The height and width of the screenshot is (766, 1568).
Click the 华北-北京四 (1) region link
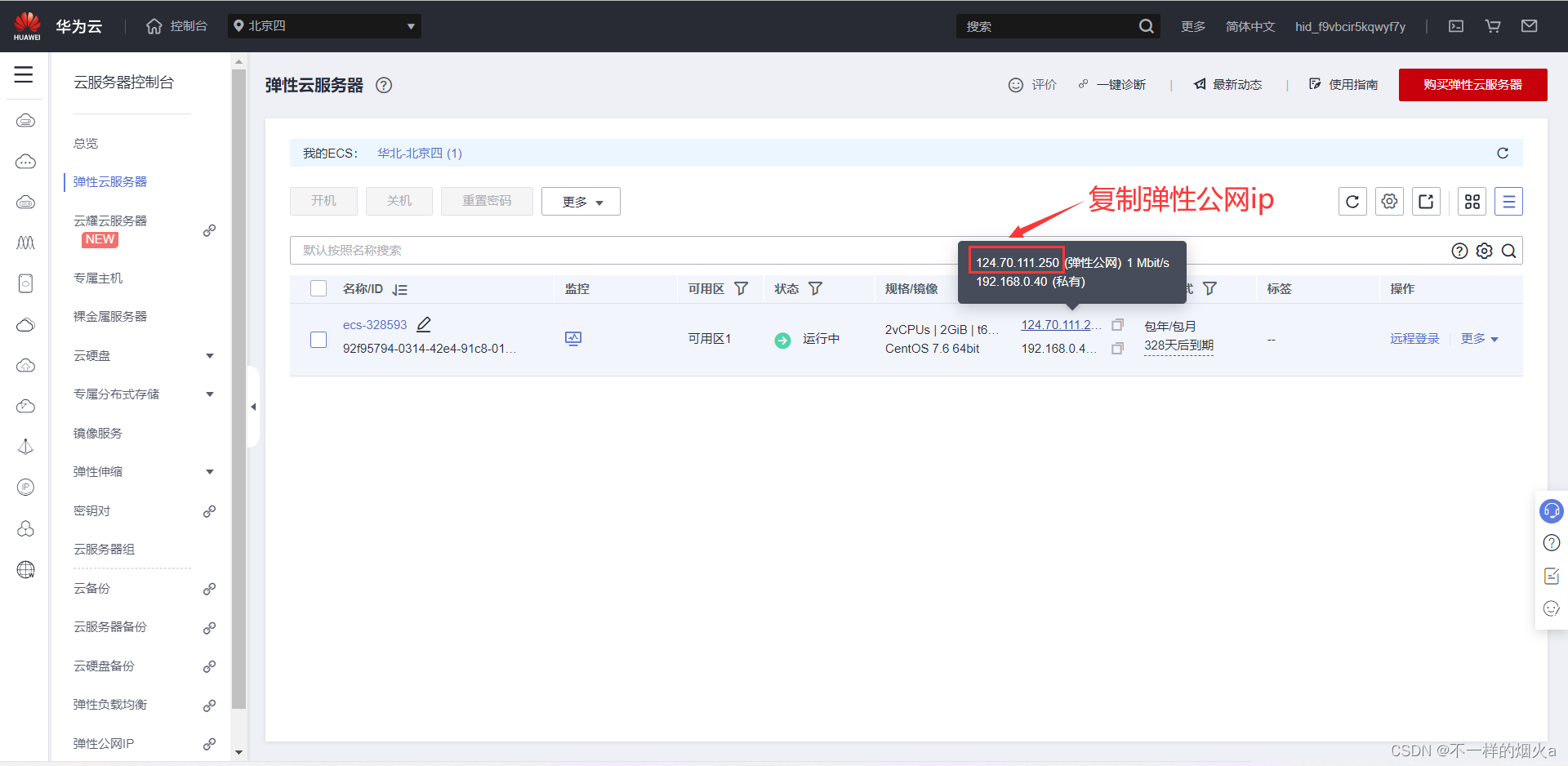420,154
